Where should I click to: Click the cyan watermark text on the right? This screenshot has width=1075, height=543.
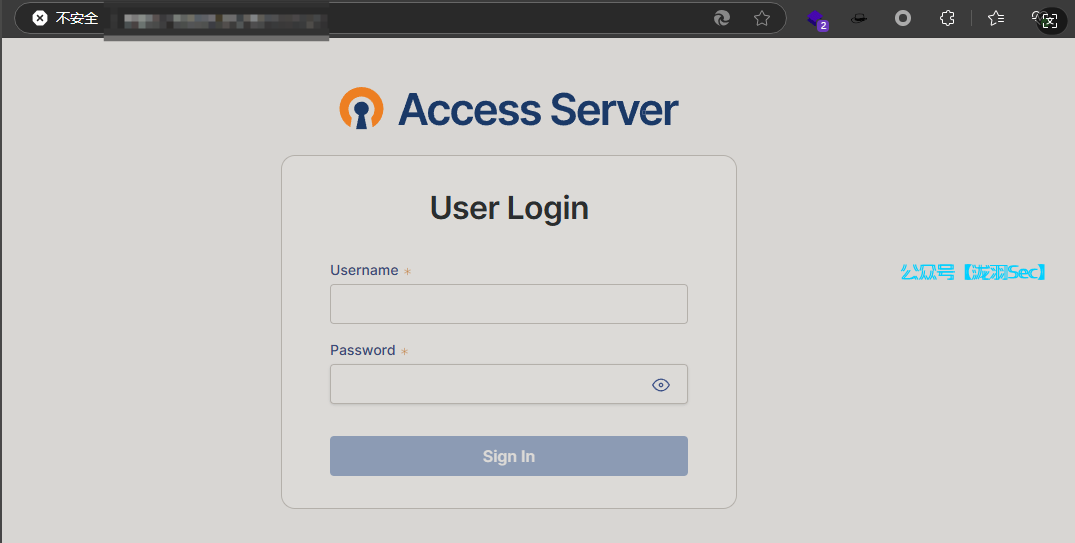pyautogui.click(x=973, y=272)
